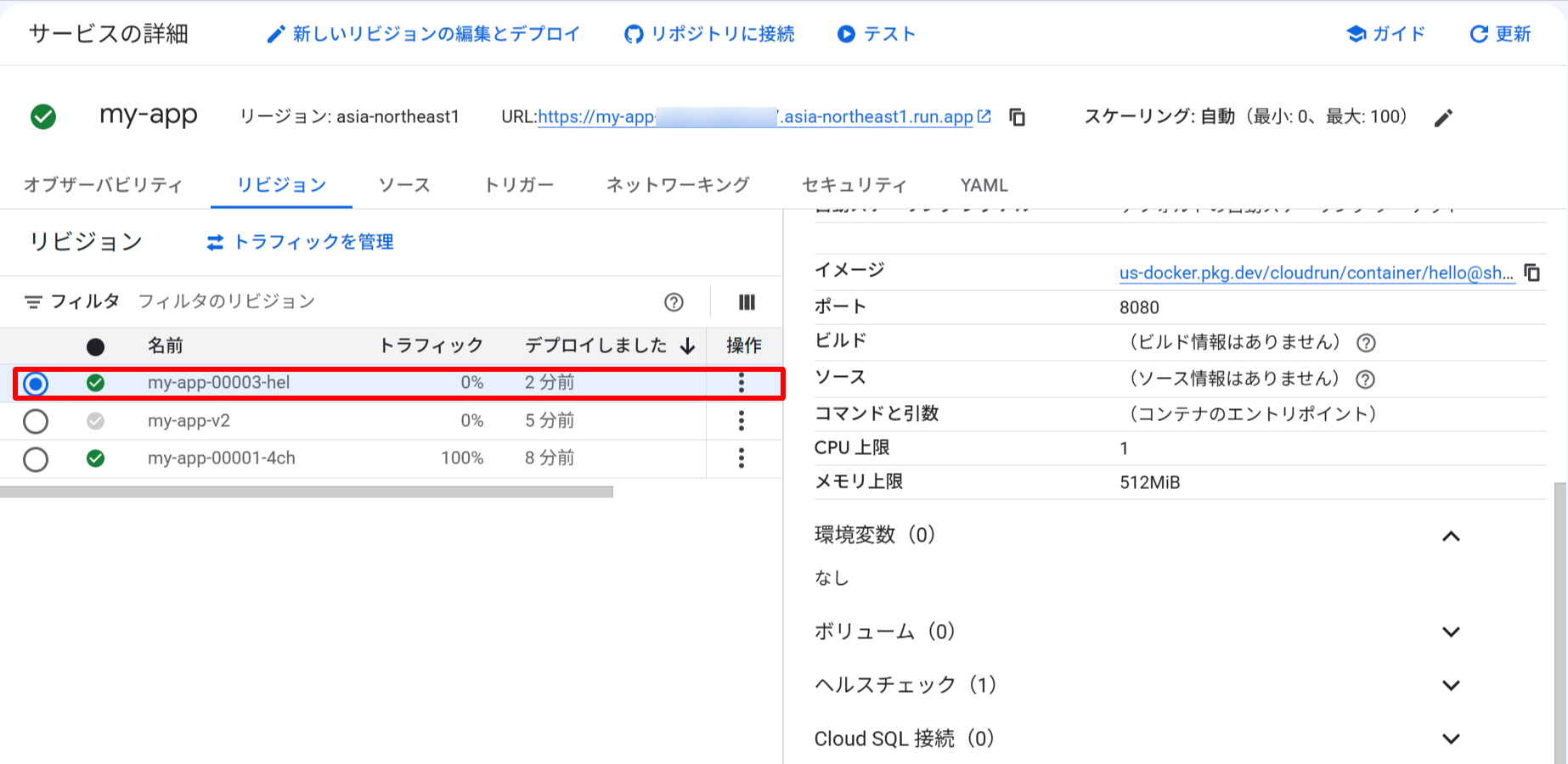Screen dimensions: 1568x764
Task: Click the ガイド graduation cap icon
Action: point(1356,34)
